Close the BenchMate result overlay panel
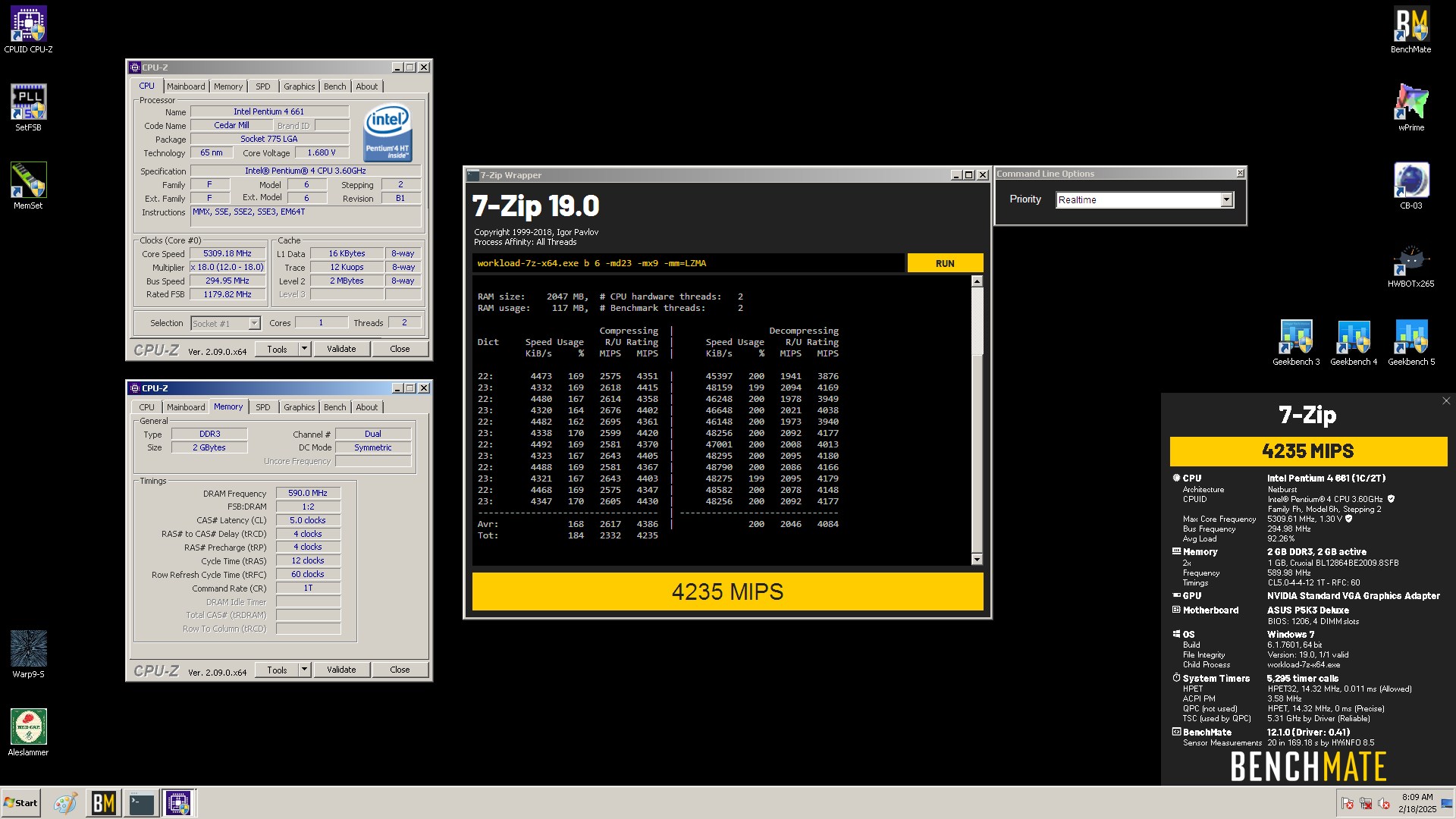 [x=1445, y=401]
